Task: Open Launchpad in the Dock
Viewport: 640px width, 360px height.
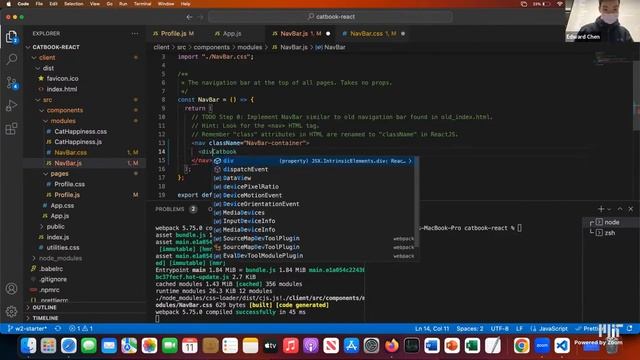Action: pyautogui.click(x=48, y=346)
